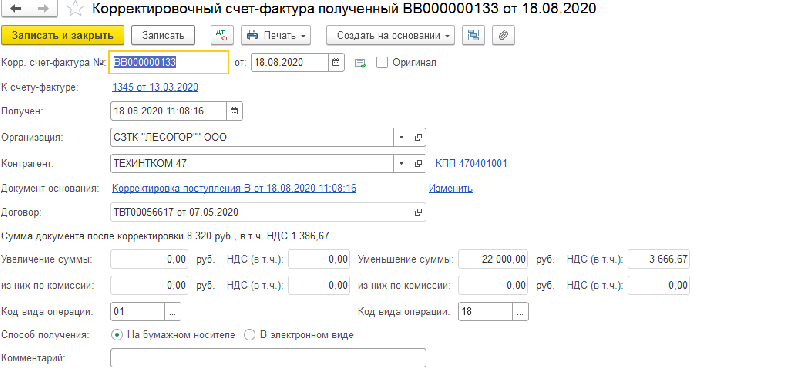
Task: Click the Увеличение суммы amount field
Action: coord(149,259)
